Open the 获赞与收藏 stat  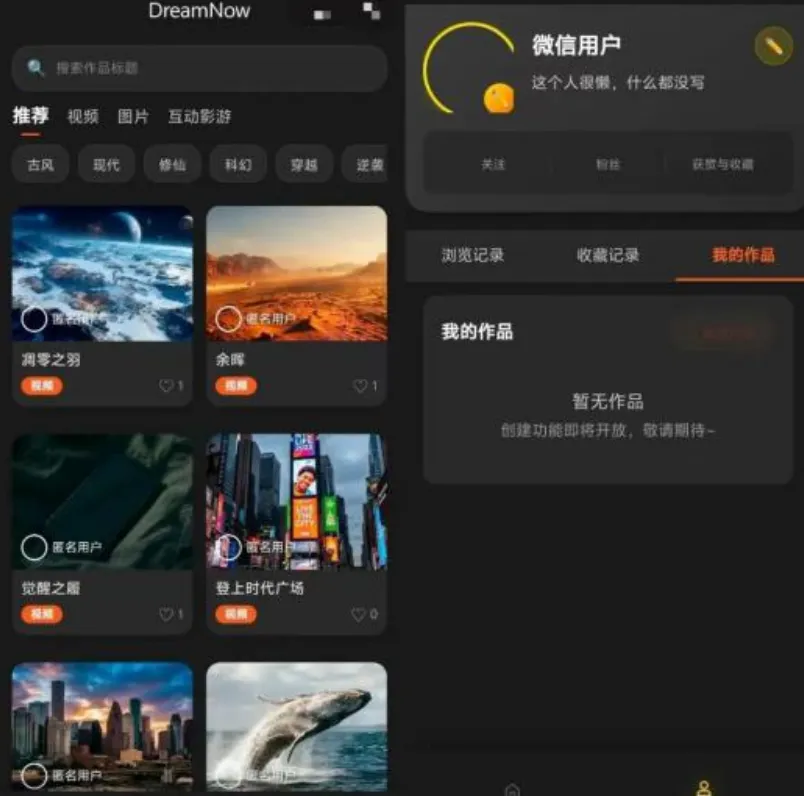click(722, 164)
